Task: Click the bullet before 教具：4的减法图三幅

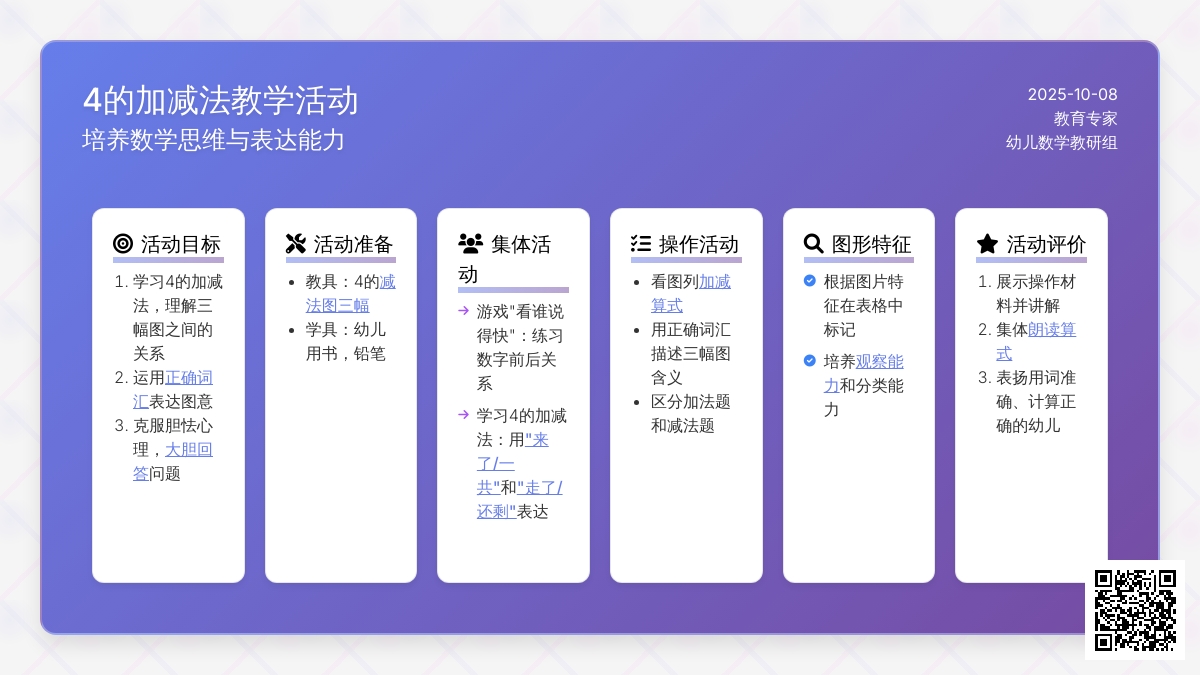Action: click(x=290, y=282)
